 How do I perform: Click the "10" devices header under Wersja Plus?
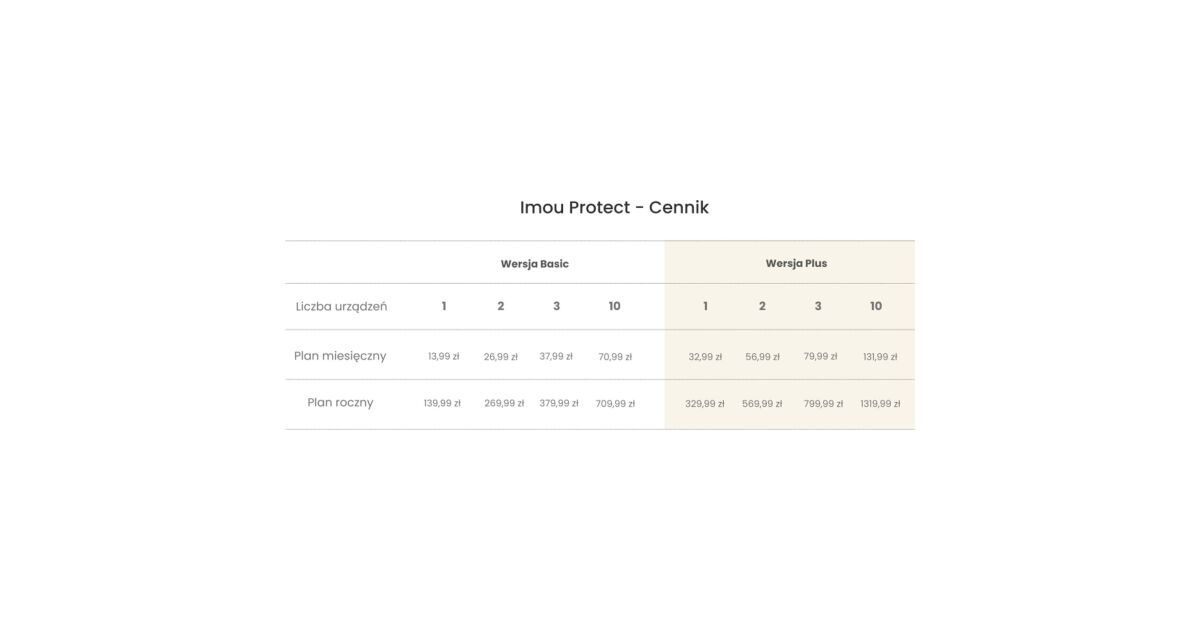(x=876, y=306)
